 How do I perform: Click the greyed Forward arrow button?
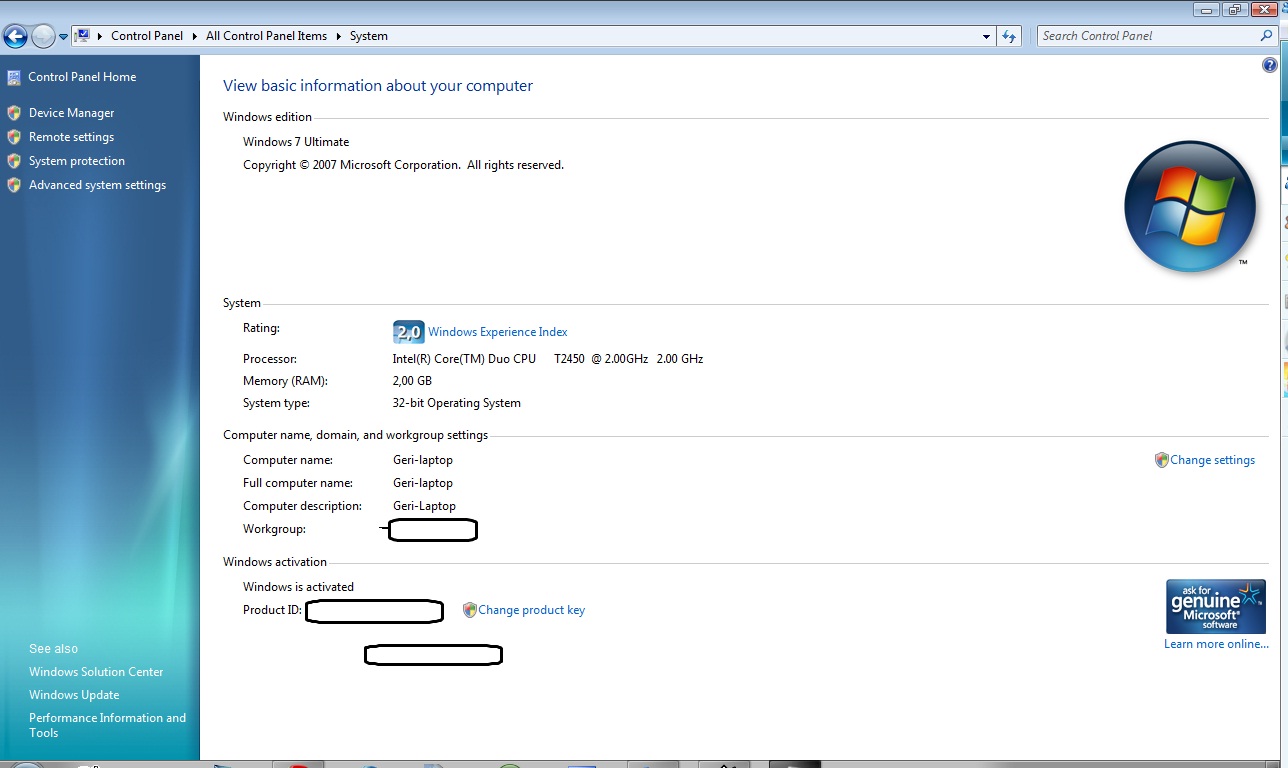click(x=43, y=37)
